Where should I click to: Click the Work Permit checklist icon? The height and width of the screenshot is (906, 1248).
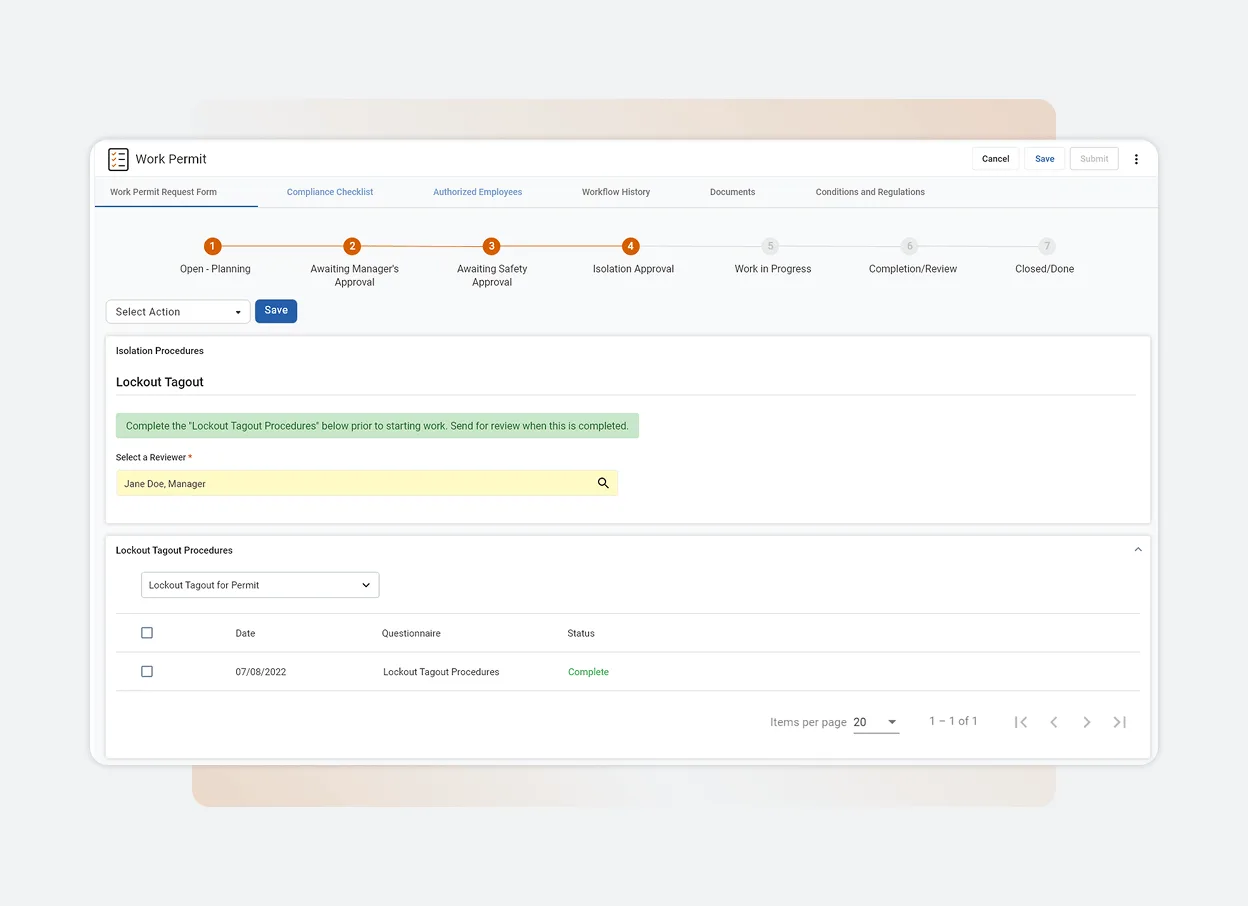click(118, 159)
